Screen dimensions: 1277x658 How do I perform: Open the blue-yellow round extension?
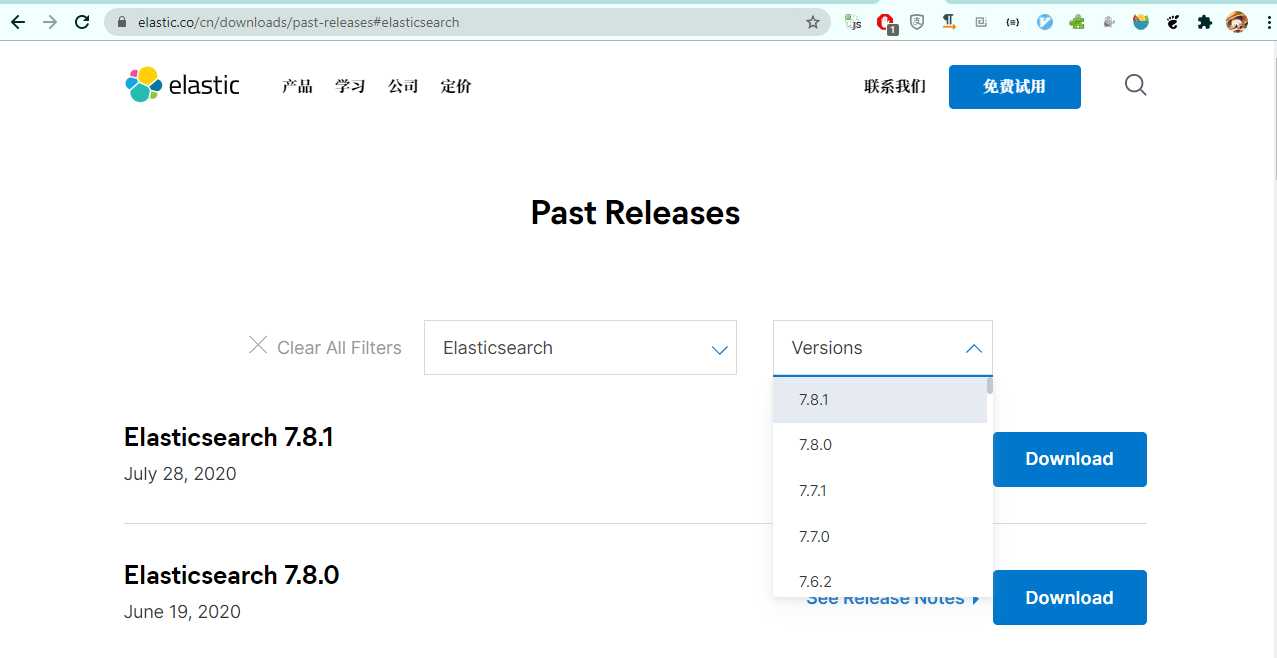coord(1140,22)
